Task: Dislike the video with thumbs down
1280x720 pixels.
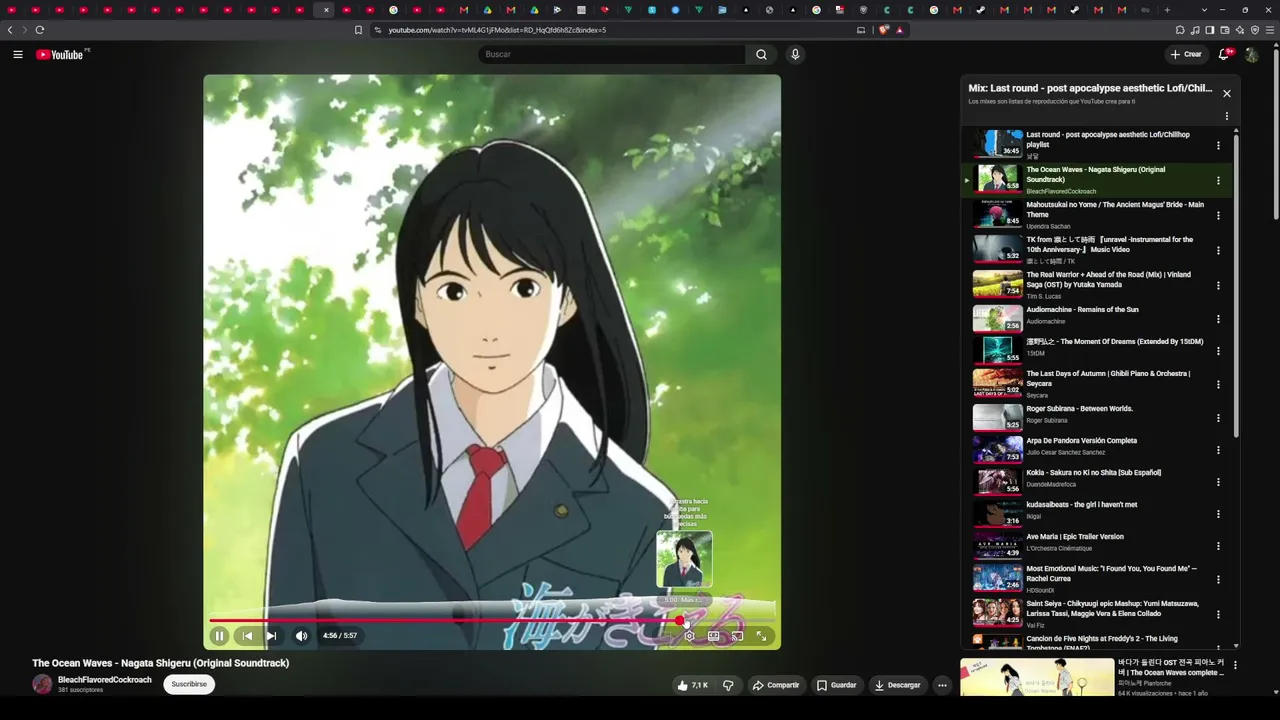Action: (x=728, y=685)
